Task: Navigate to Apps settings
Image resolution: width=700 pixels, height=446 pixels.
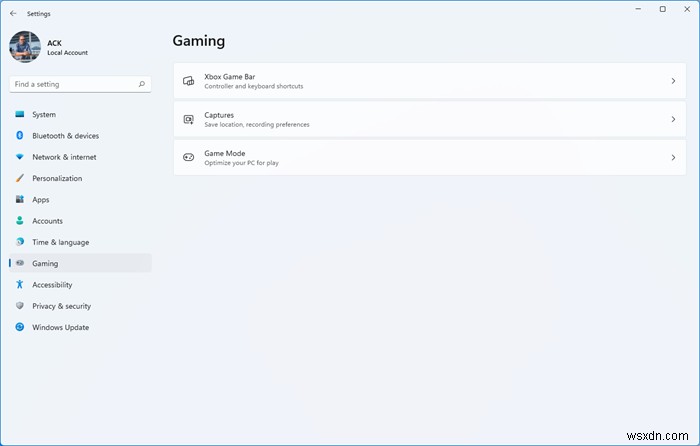Action: coord(80,200)
